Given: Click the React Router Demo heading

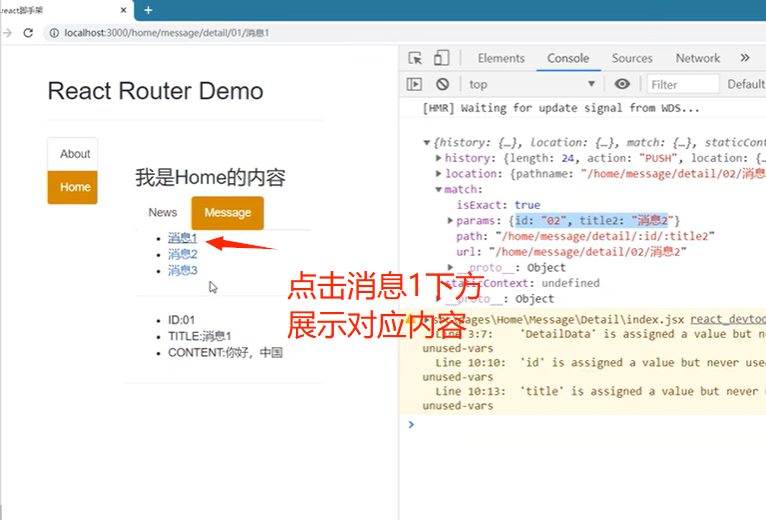Looking at the screenshot, I should pos(155,91).
